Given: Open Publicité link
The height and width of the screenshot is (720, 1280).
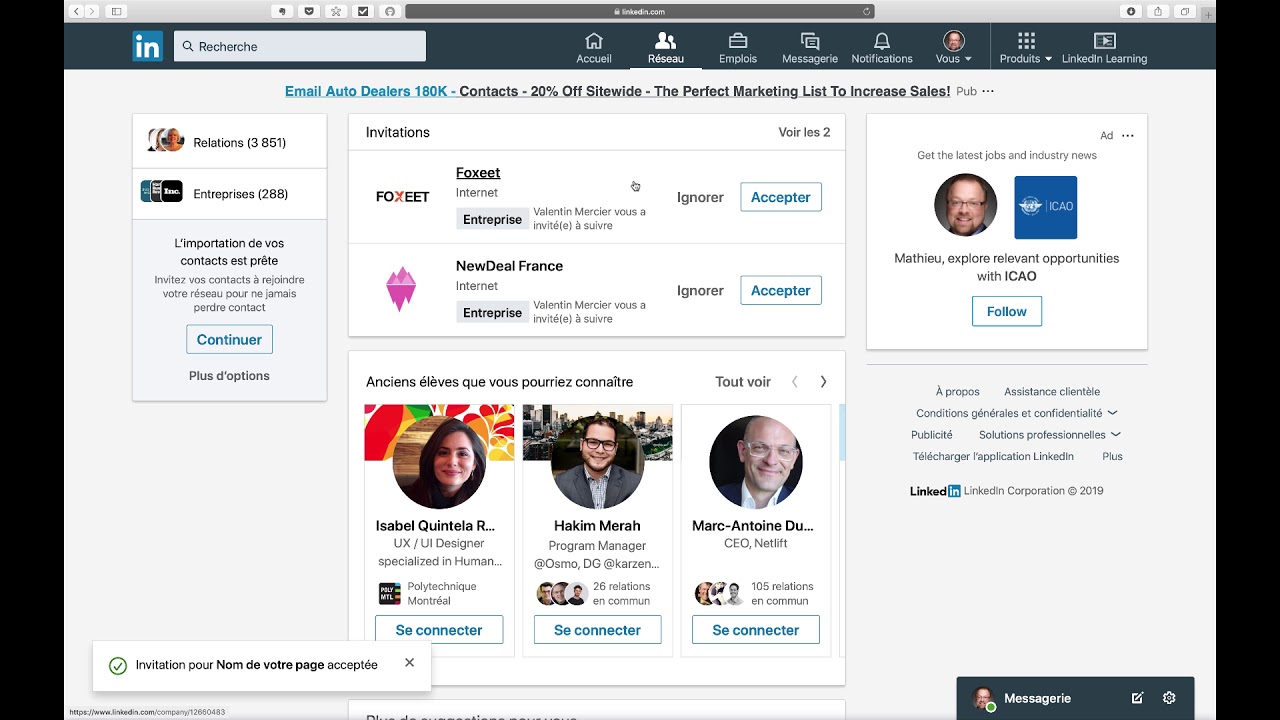Looking at the screenshot, I should (x=932, y=435).
